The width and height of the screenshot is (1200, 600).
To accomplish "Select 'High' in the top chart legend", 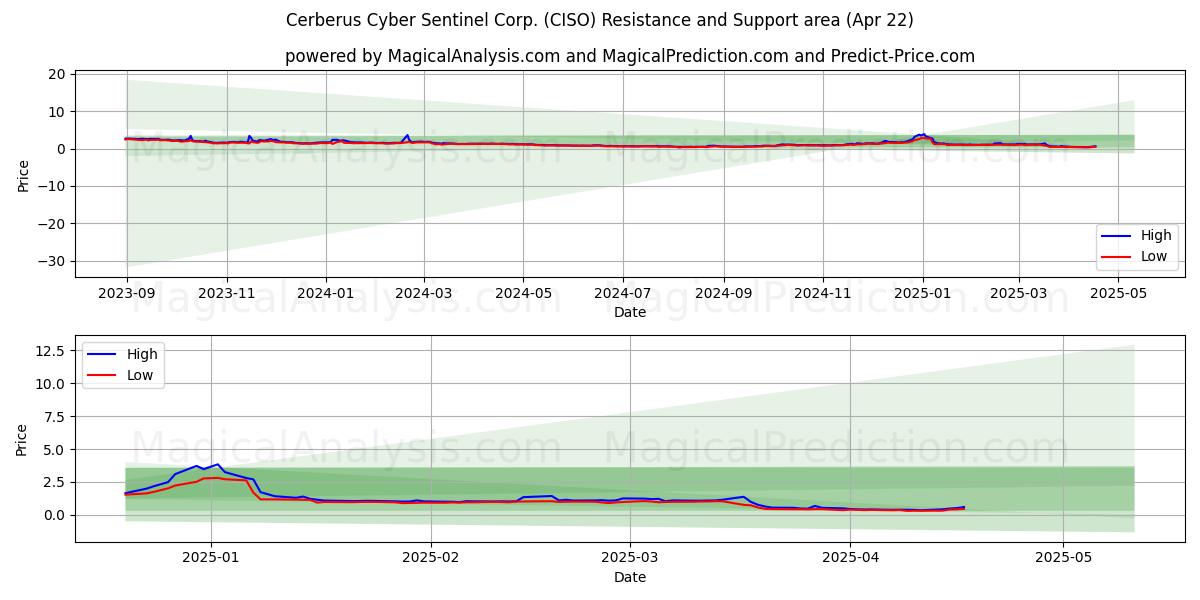I will (x=1156, y=236).
